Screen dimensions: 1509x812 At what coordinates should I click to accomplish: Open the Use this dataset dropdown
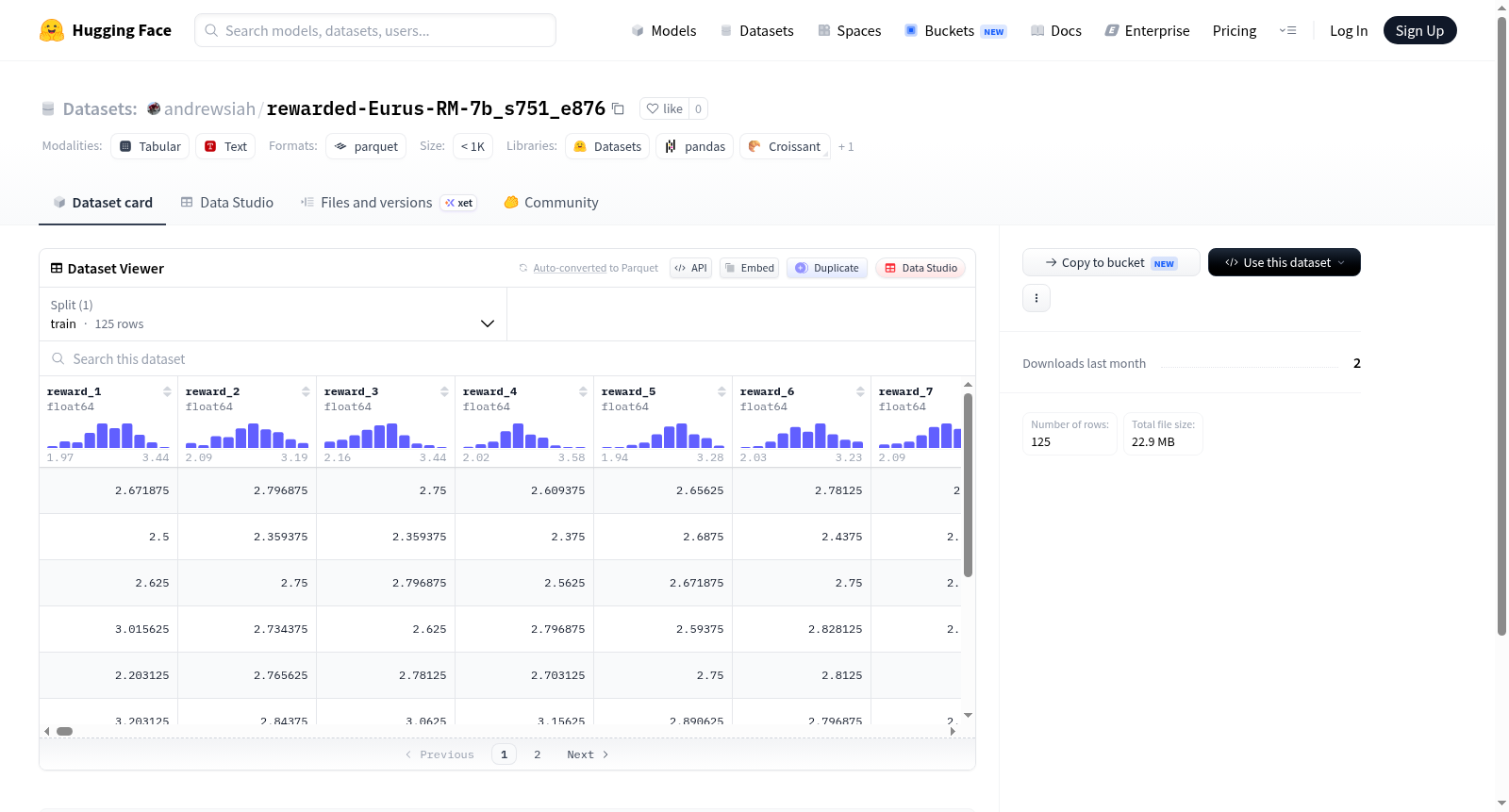[x=1285, y=262]
